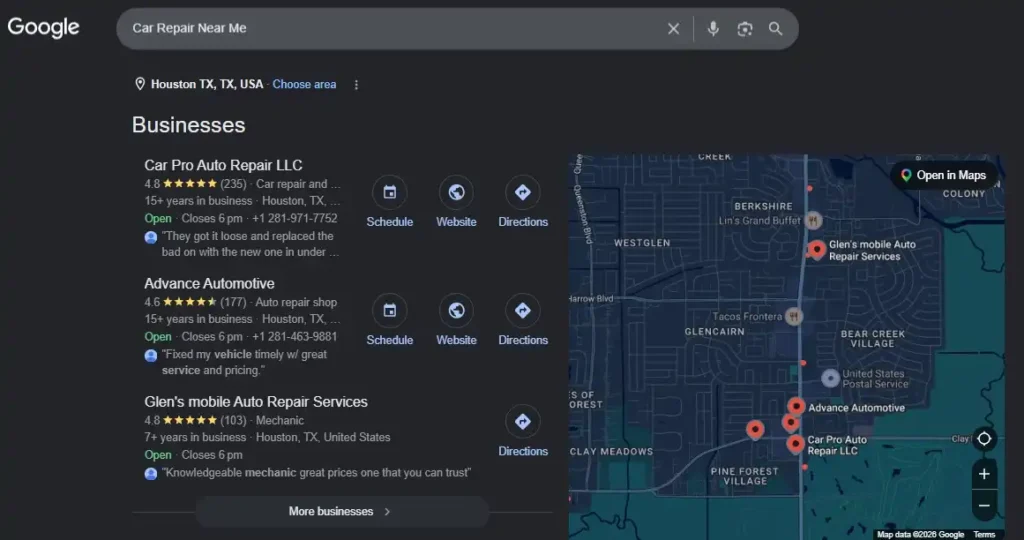Open Car Pro Auto Repair LLC listing
The height and width of the screenshot is (540, 1024).
coord(223,165)
